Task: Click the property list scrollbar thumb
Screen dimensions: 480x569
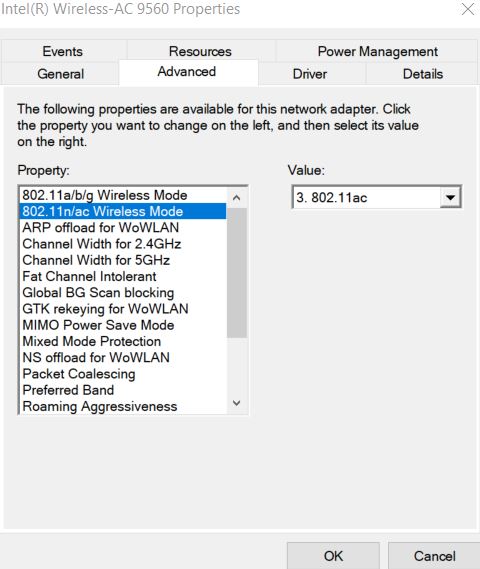Action: [237, 273]
